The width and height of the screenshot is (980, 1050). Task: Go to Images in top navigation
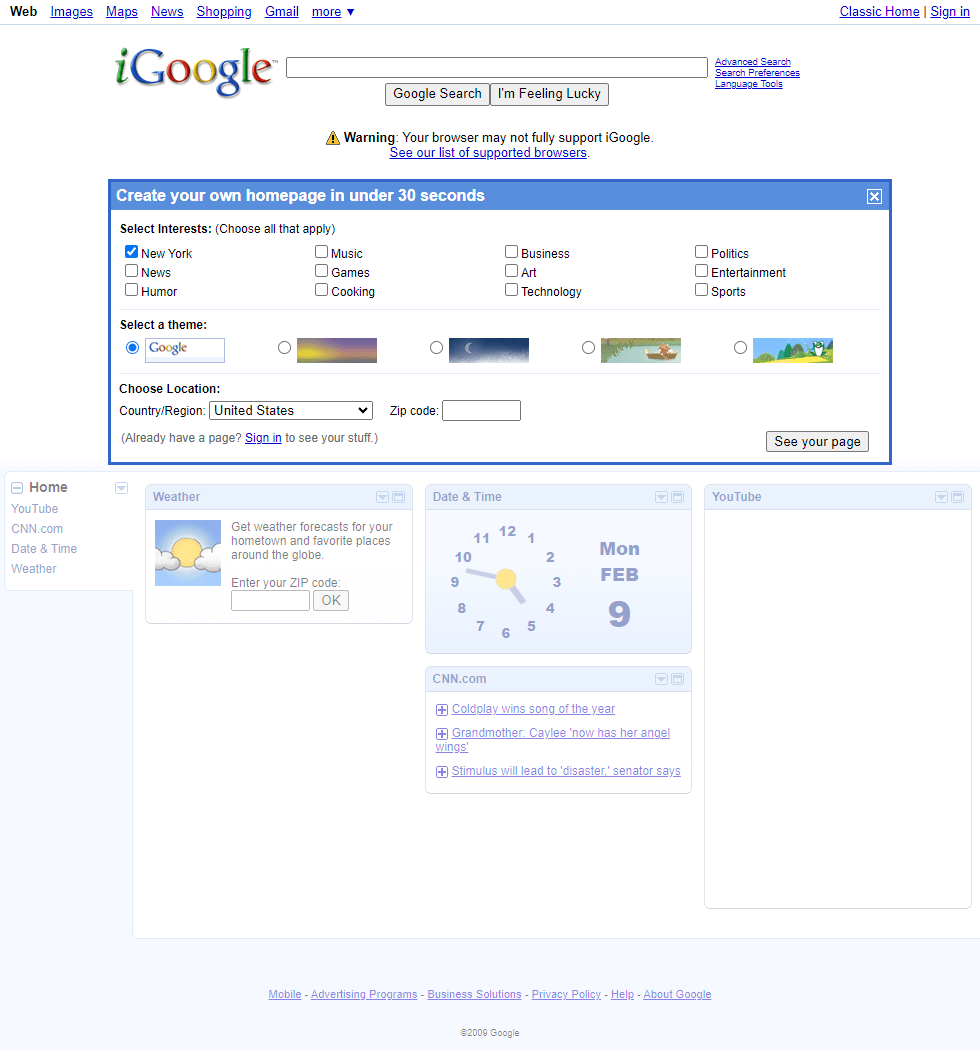tap(72, 11)
